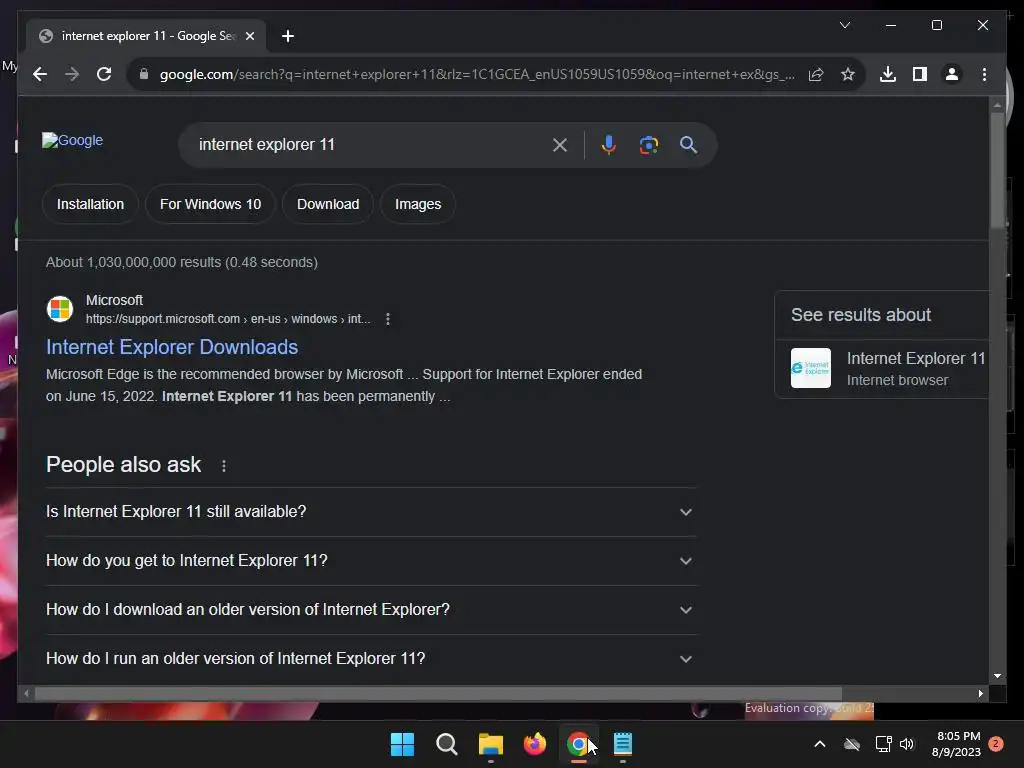Viewport: 1024px width, 768px height.
Task: Click the magnifier search button
Action: click(688, 144)
